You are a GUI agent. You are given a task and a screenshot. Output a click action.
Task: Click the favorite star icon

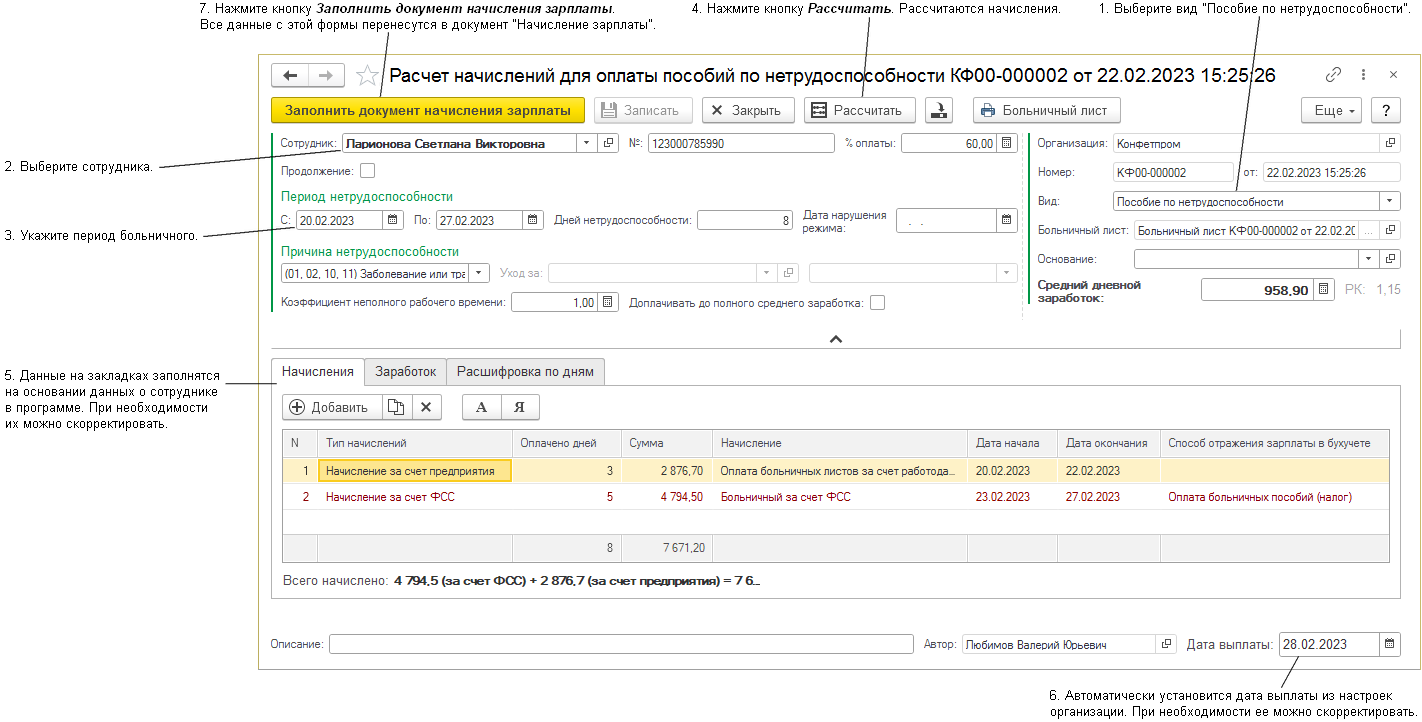(x=368, y=76)
